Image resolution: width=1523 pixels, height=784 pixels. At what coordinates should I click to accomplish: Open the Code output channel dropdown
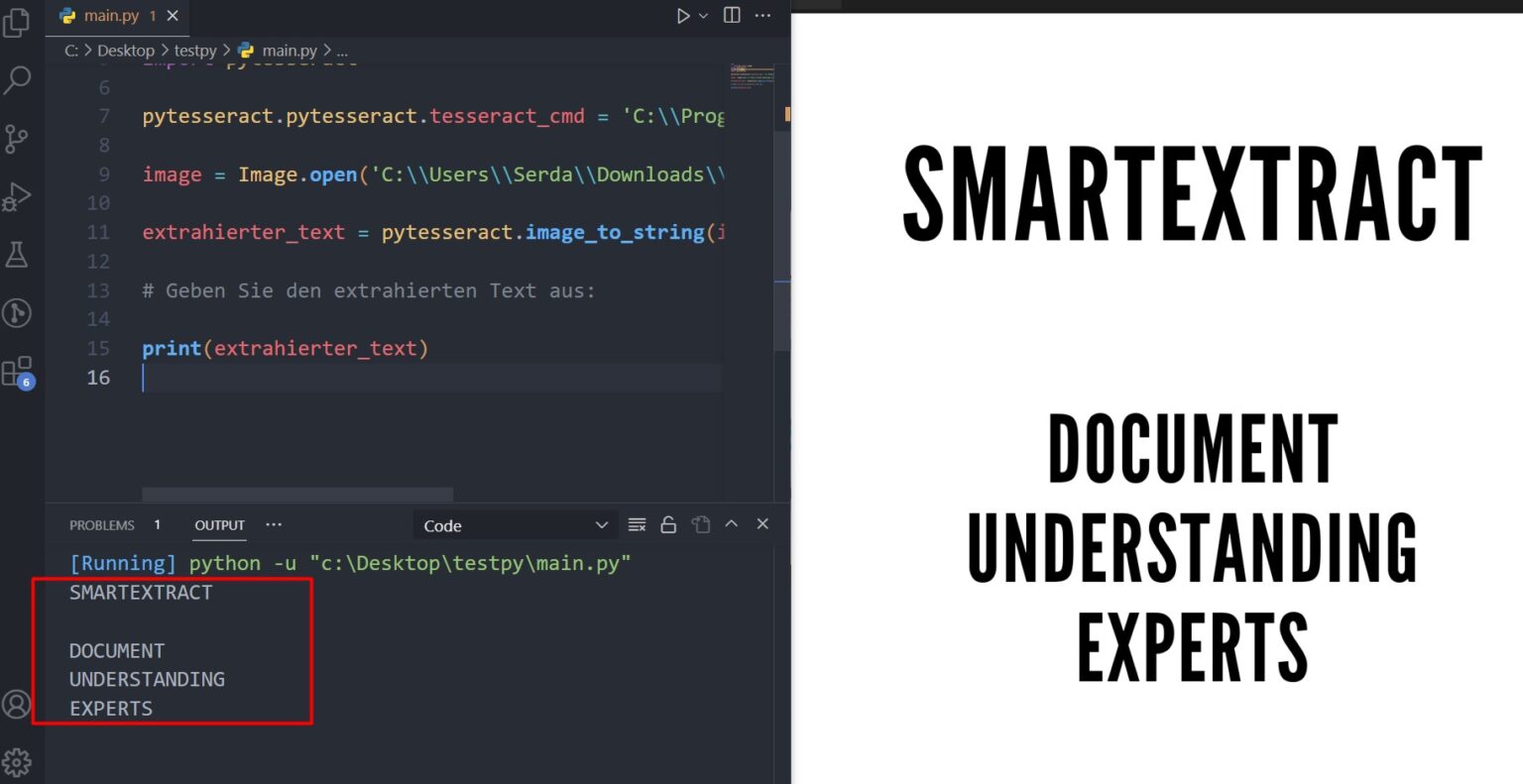(514, 525)
